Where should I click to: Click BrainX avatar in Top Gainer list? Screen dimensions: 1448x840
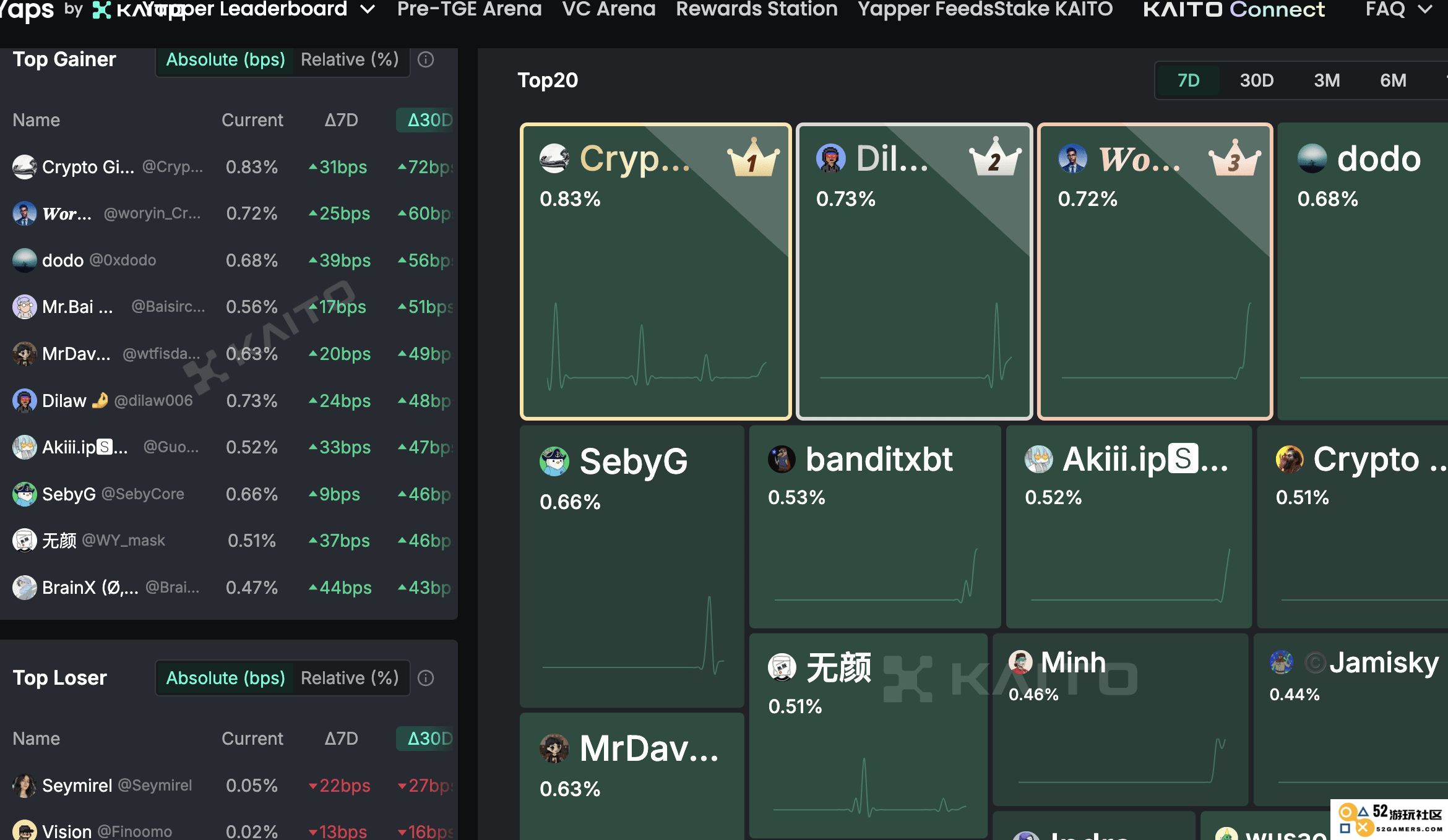25,588
